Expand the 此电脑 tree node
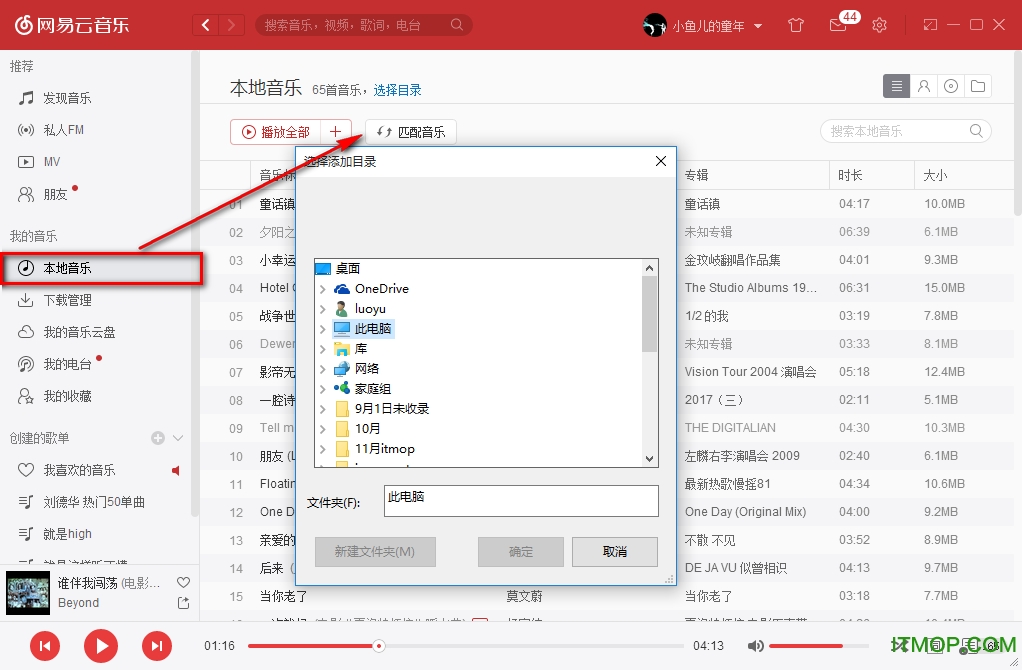The width and height of the screenshot is (1022, 670). point(322,328)
